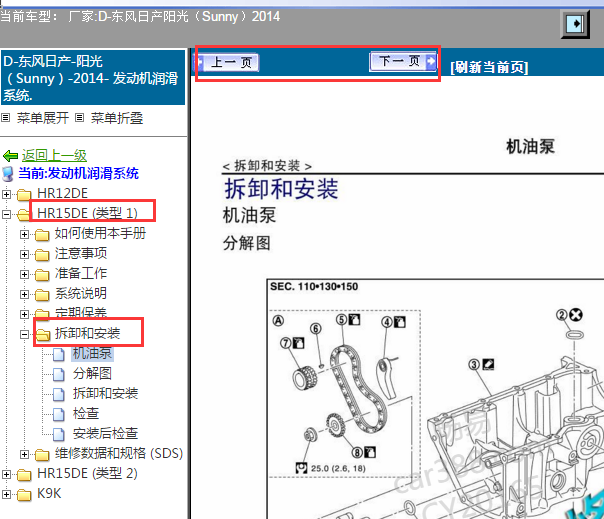Click the oil pump exploded diagram image
This screenshot has height=519, width=604.
pyautogui.click(x=435, y=399)
